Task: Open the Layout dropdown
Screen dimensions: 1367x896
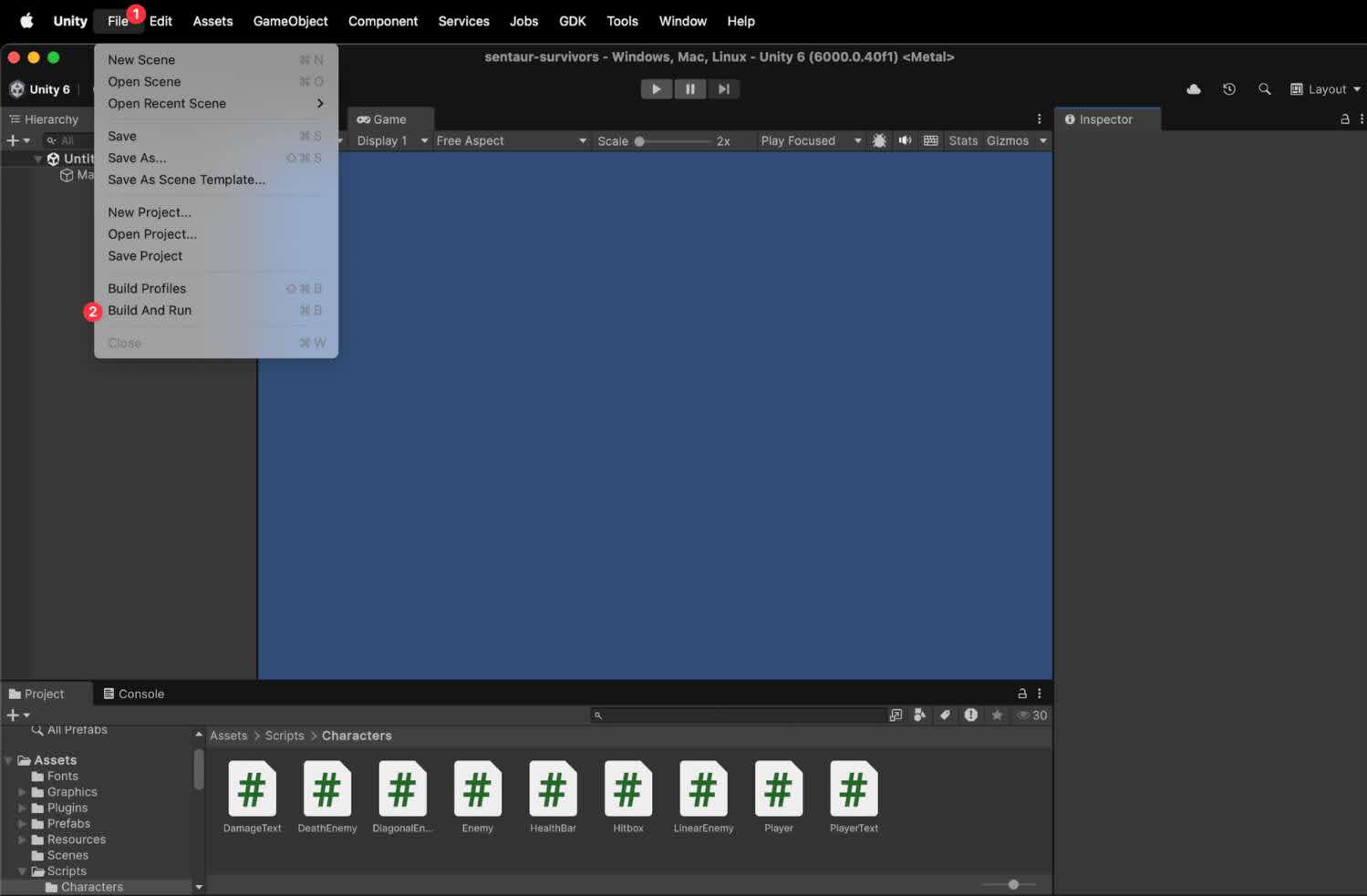Action: (x=1325, y=89)
